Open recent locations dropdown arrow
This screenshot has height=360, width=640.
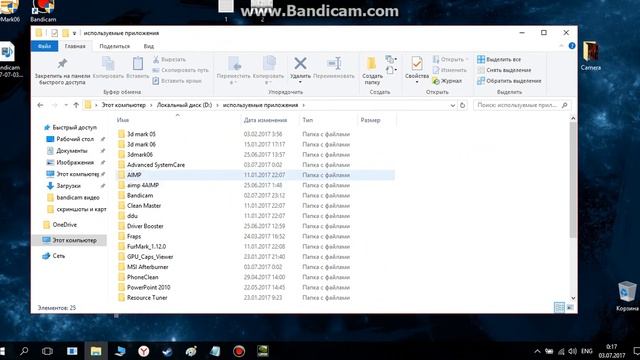[66, 105]
